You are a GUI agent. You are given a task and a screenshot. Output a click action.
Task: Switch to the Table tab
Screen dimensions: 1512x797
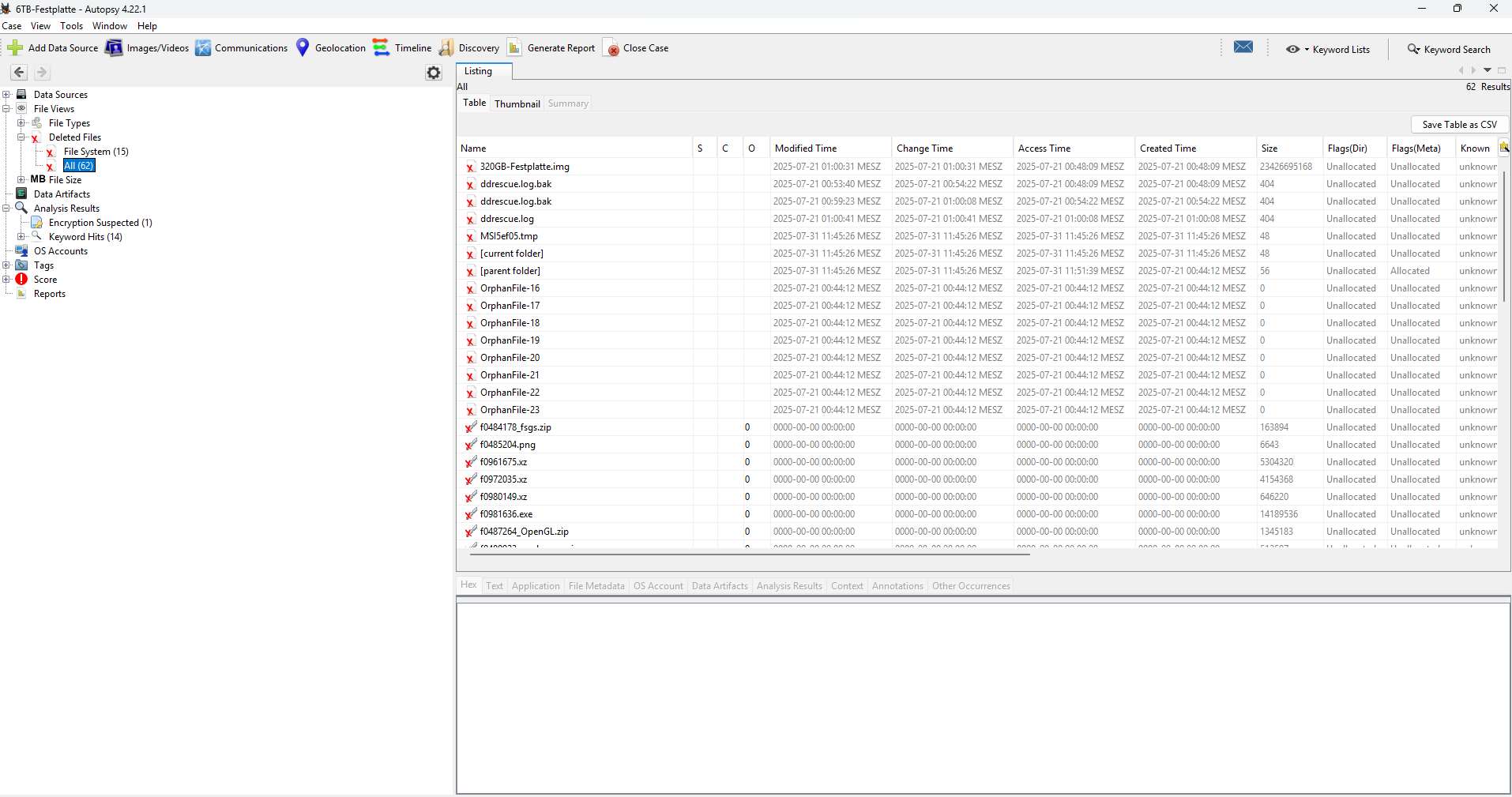[474, 103]
